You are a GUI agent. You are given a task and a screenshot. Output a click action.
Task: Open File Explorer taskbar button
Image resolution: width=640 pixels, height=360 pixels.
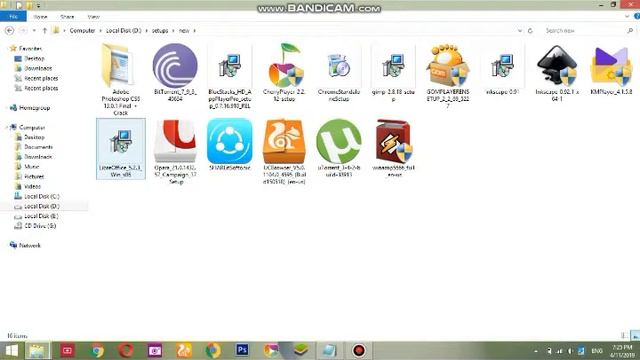[x=37, y=350]
